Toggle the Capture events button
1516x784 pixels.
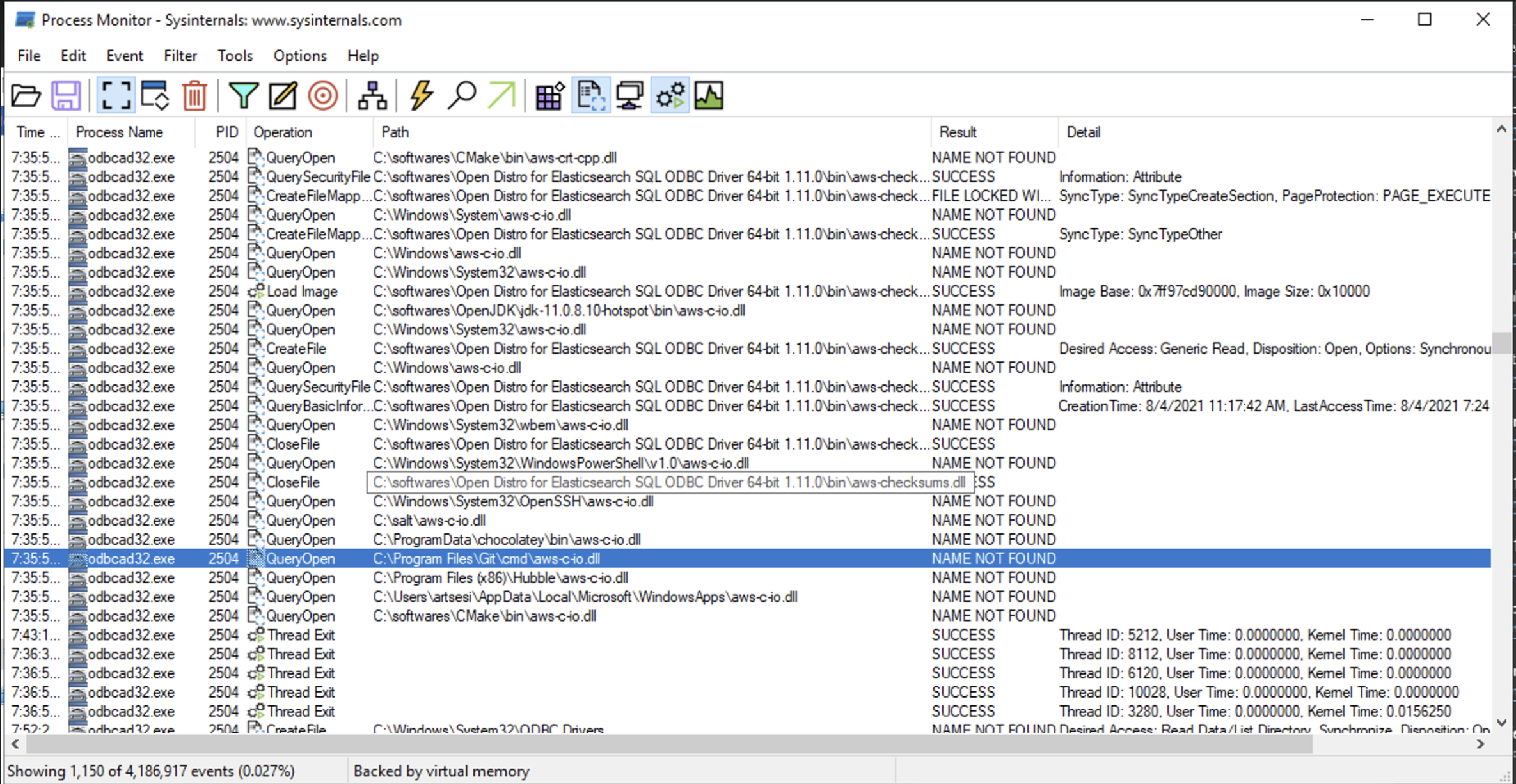click(x=116, y=96)
